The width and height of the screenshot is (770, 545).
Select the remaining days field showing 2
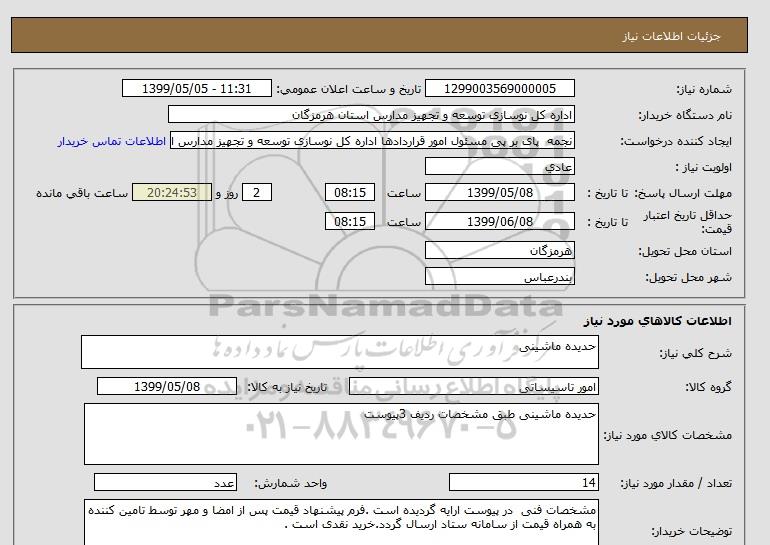(x=257, y=192)
